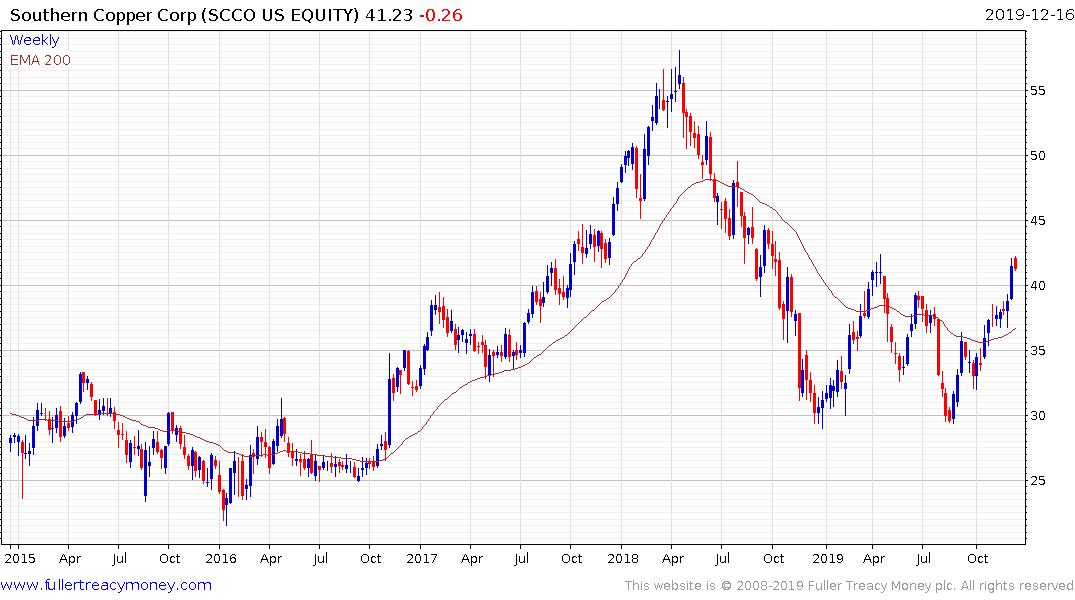Click the last price 41.23 value
1075x600 pixels.
coord(389,15)
